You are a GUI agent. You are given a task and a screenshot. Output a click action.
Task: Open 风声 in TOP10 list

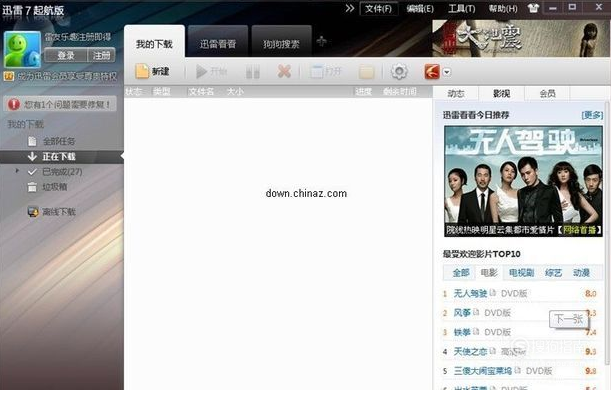point(462,313)
